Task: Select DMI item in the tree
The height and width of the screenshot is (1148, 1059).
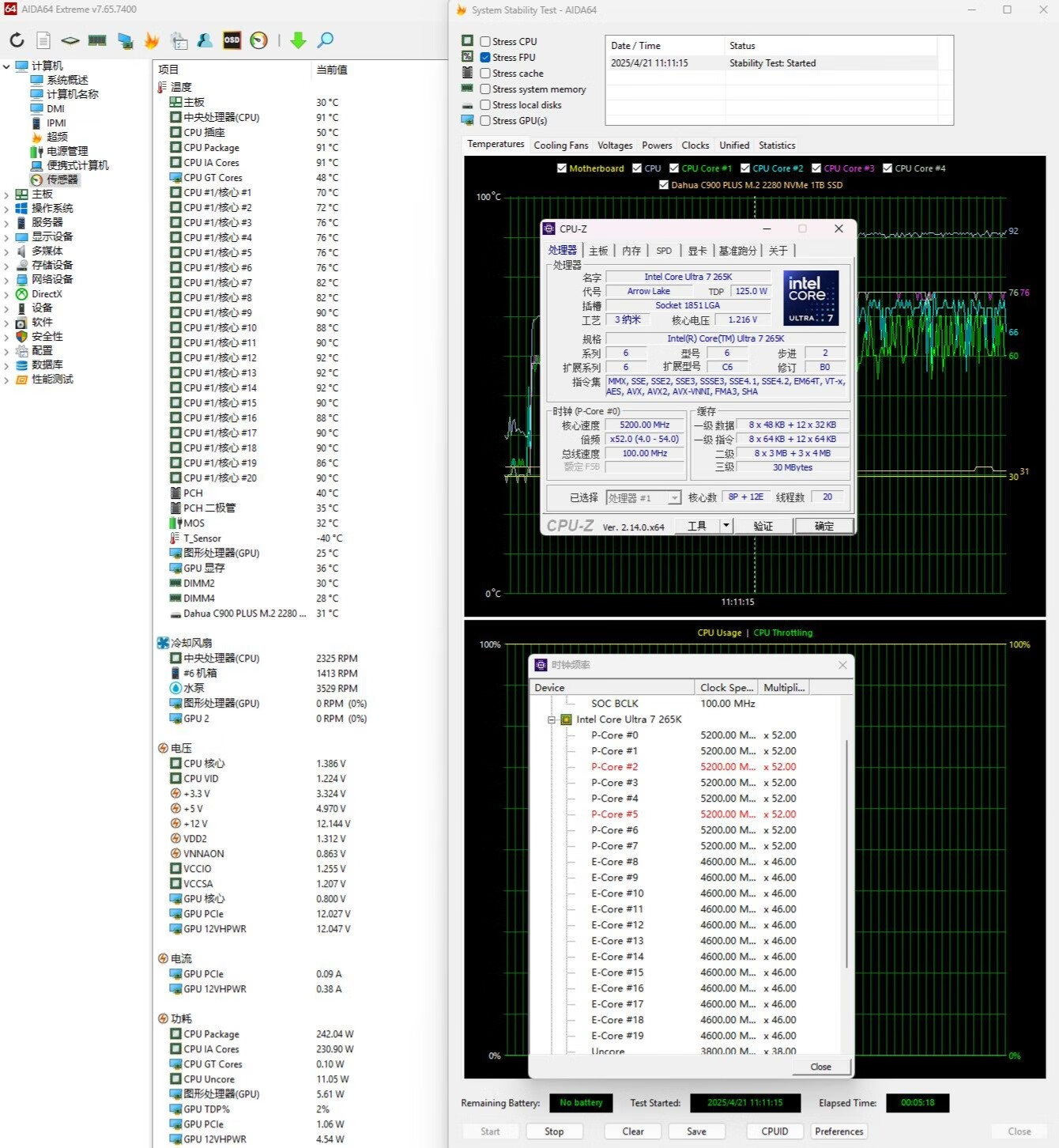Action: point(55,108)
